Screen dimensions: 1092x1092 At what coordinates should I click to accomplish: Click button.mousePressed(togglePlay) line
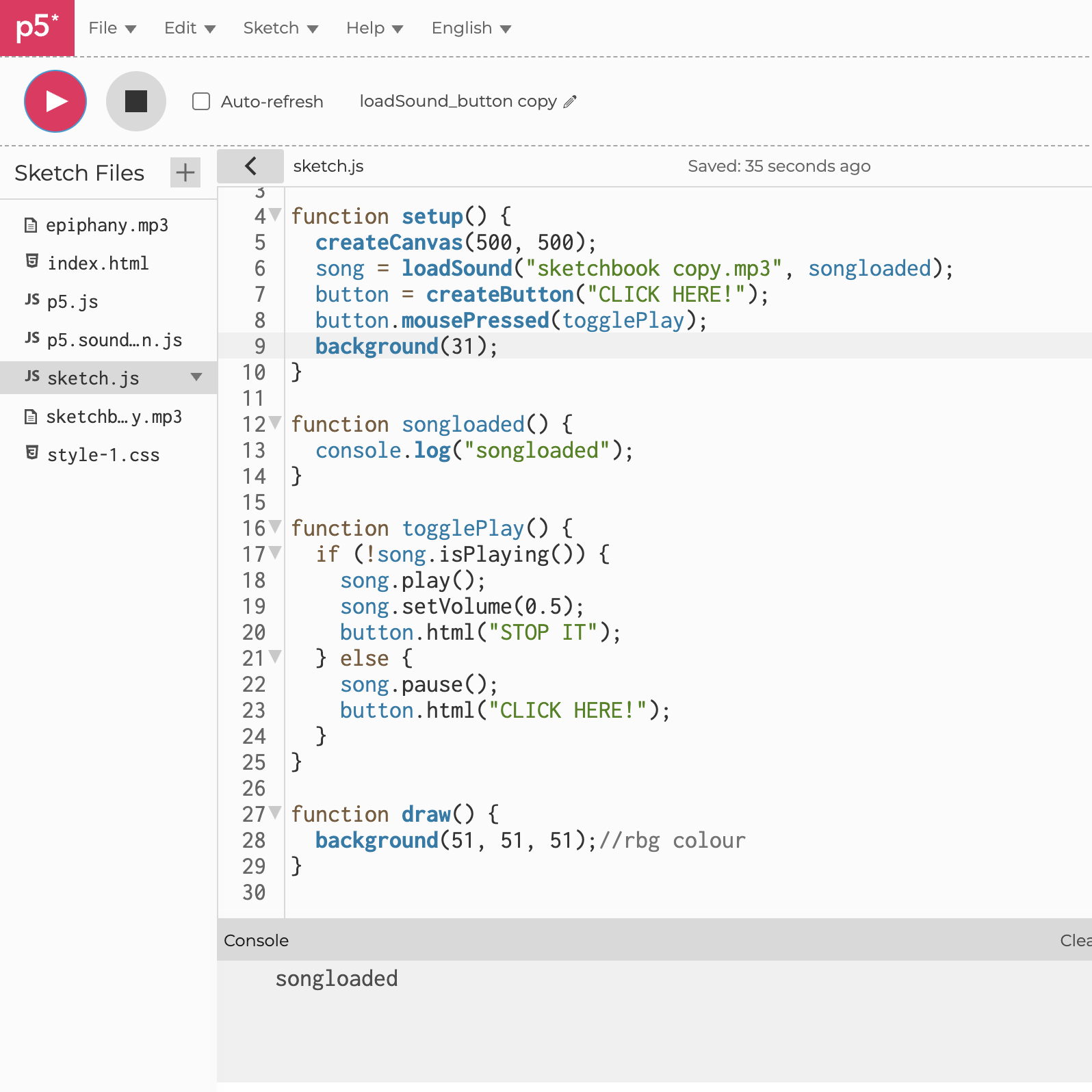click(511, 320)
